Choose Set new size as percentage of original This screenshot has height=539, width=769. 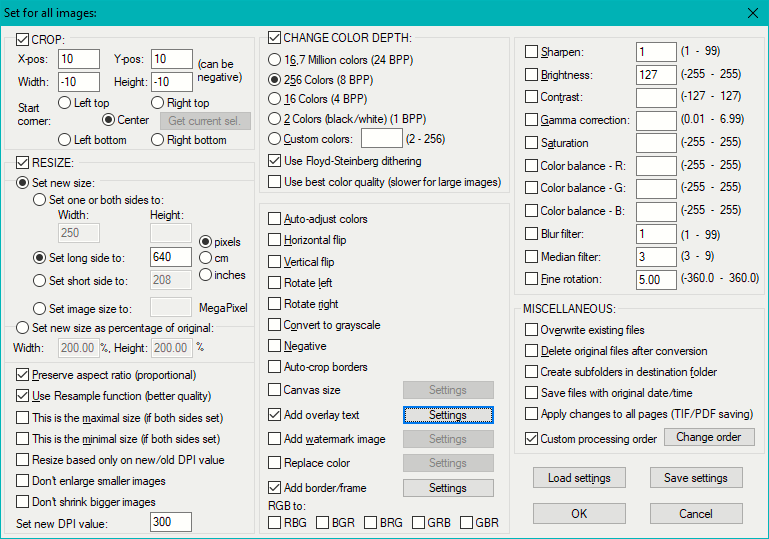coord(23,328)
